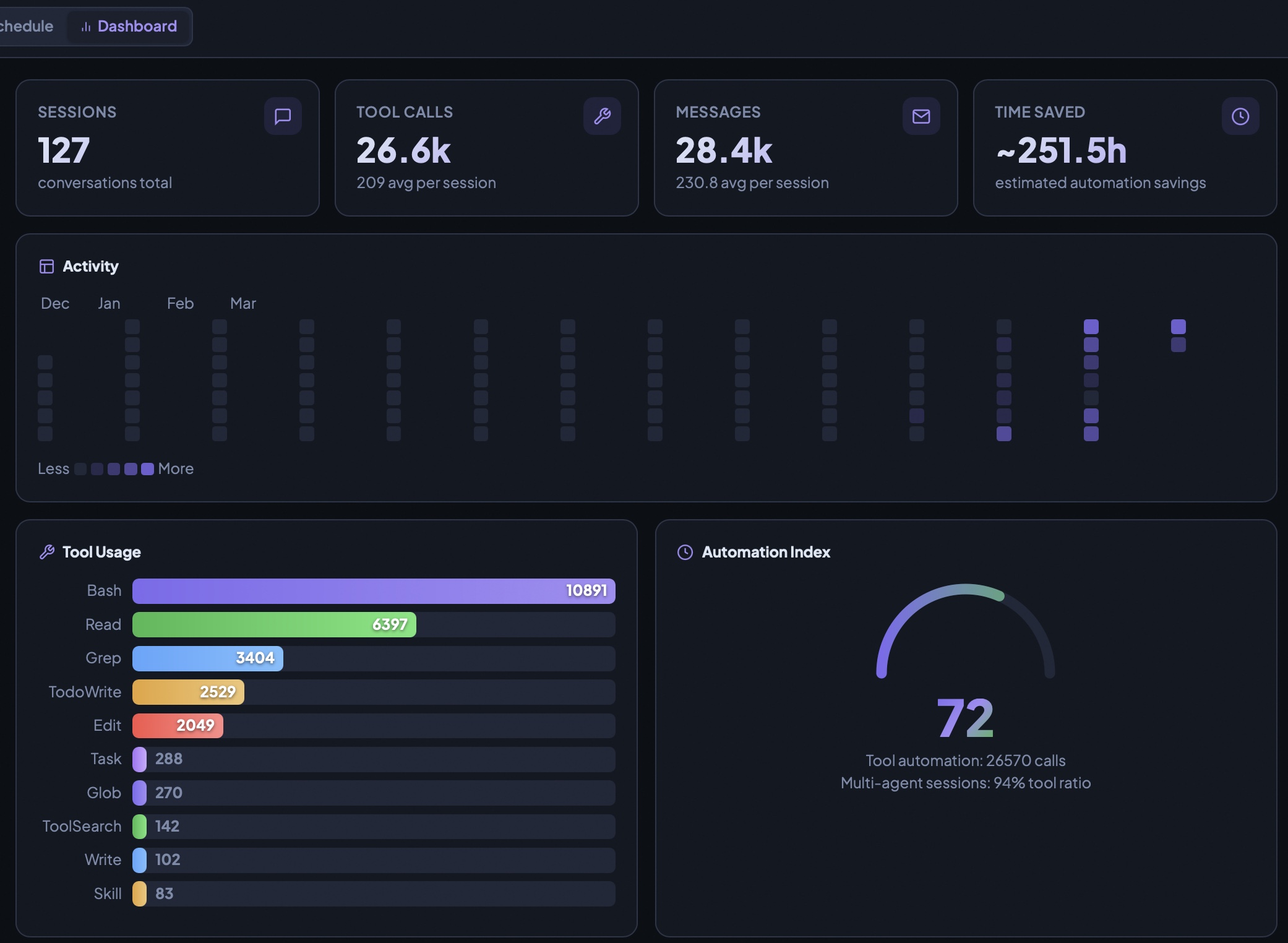Select the Read usage bar showing 6397
Image resolution: width=1288 pixels, height=943 pixels.
point(274,624)
